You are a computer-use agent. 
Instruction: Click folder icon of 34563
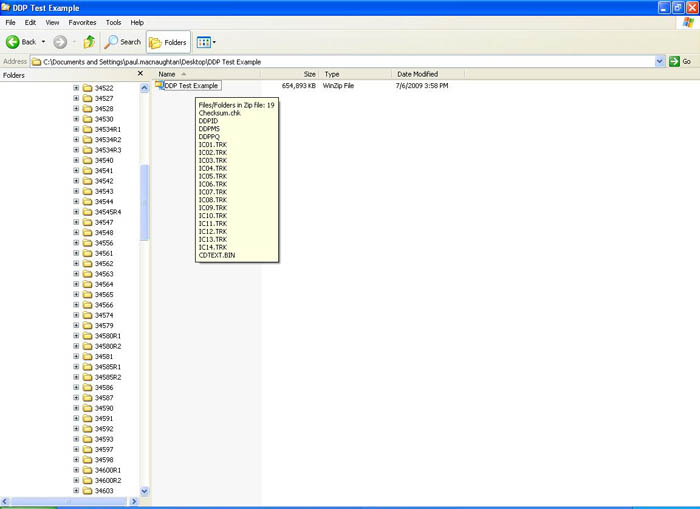pyautogui.click(x=88, y=274)
